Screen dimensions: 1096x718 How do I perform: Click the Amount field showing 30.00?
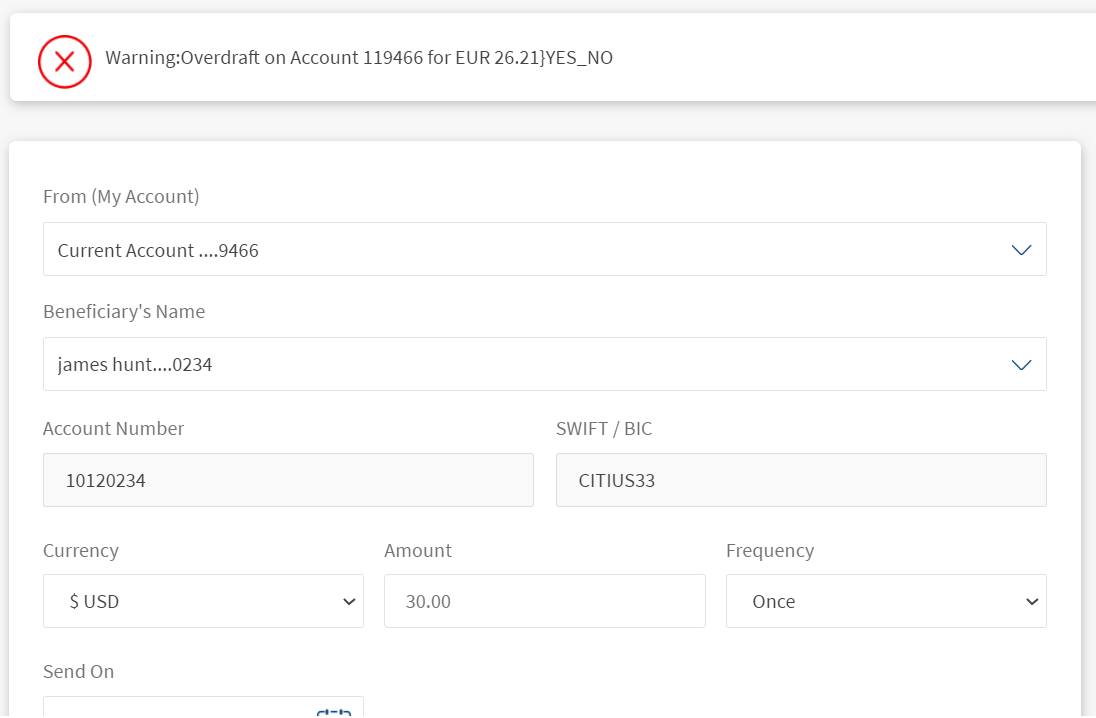[544, 602]
